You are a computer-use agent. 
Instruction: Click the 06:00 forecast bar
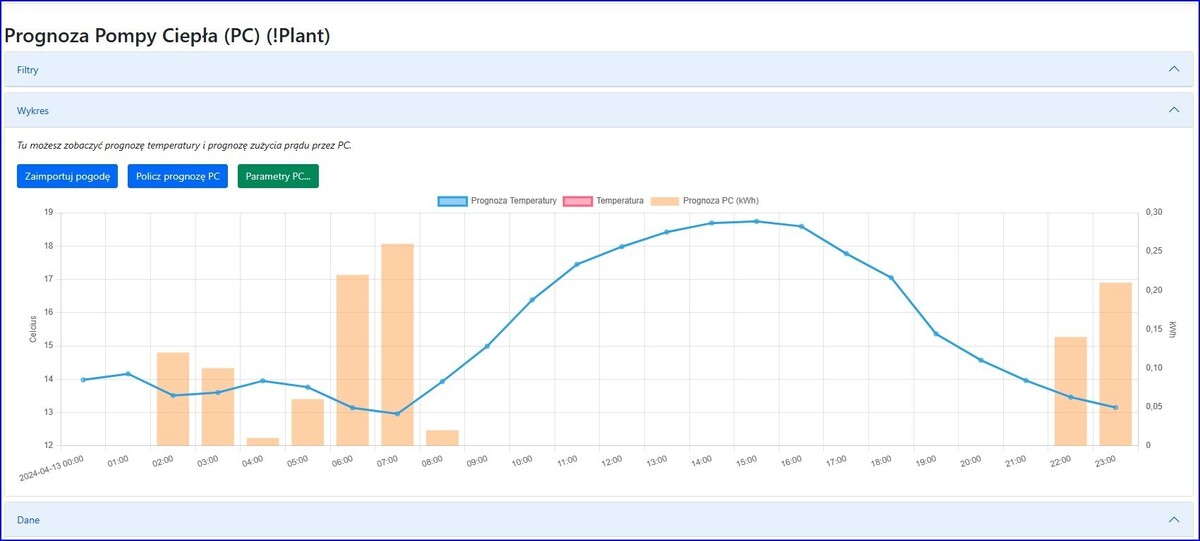(352, 360)
